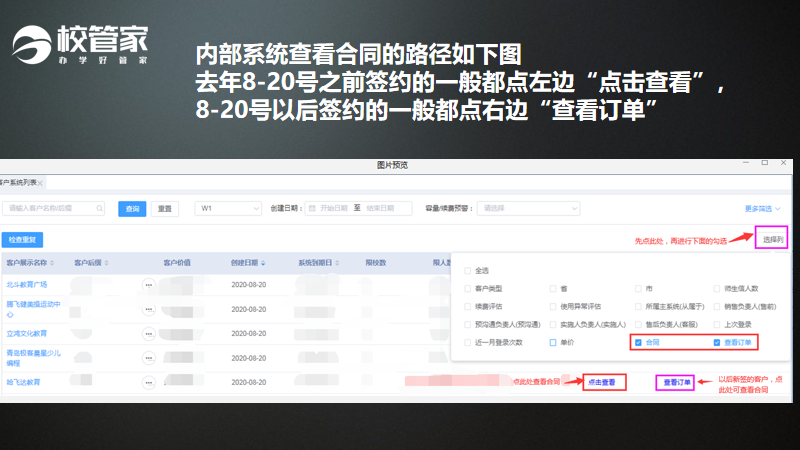Click the 结束日期 end date field
The image size is (800, 450).
(380, 208)
